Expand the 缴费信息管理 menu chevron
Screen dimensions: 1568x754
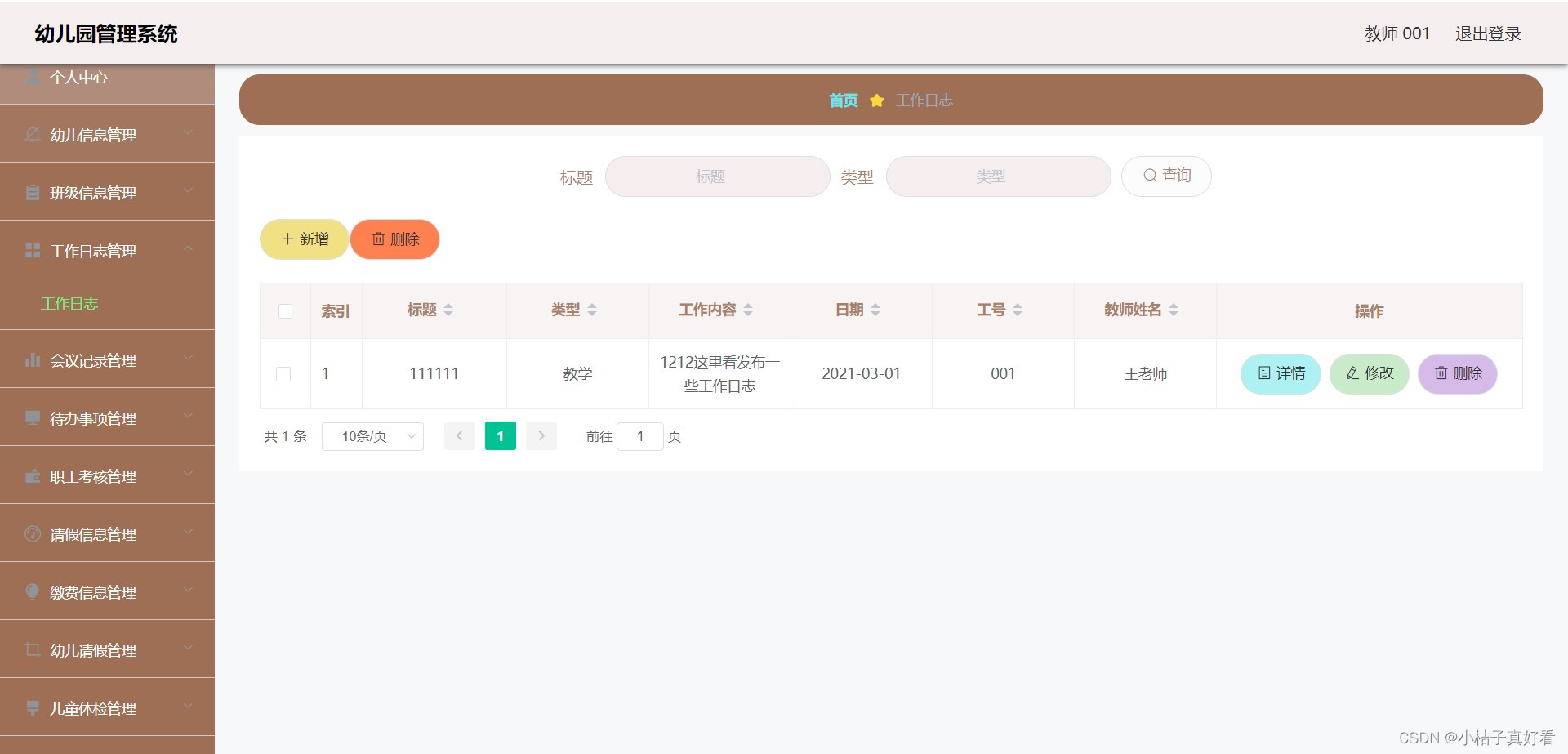pyautogui.click(x=188, y=590)
